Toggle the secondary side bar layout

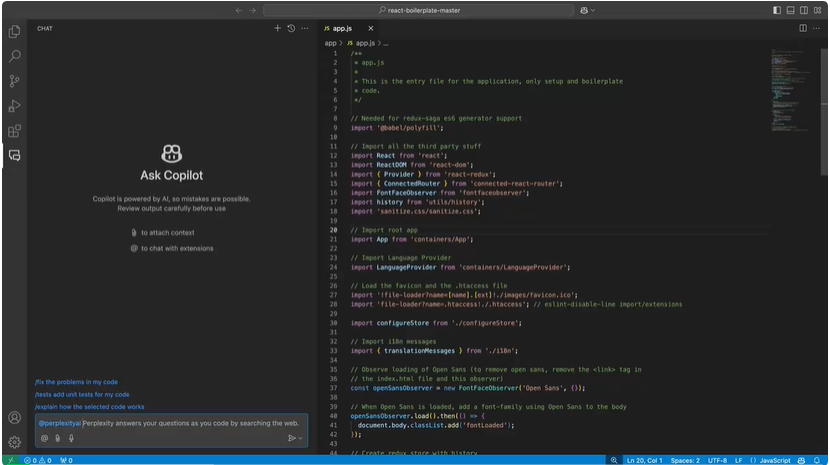(804, 10)
